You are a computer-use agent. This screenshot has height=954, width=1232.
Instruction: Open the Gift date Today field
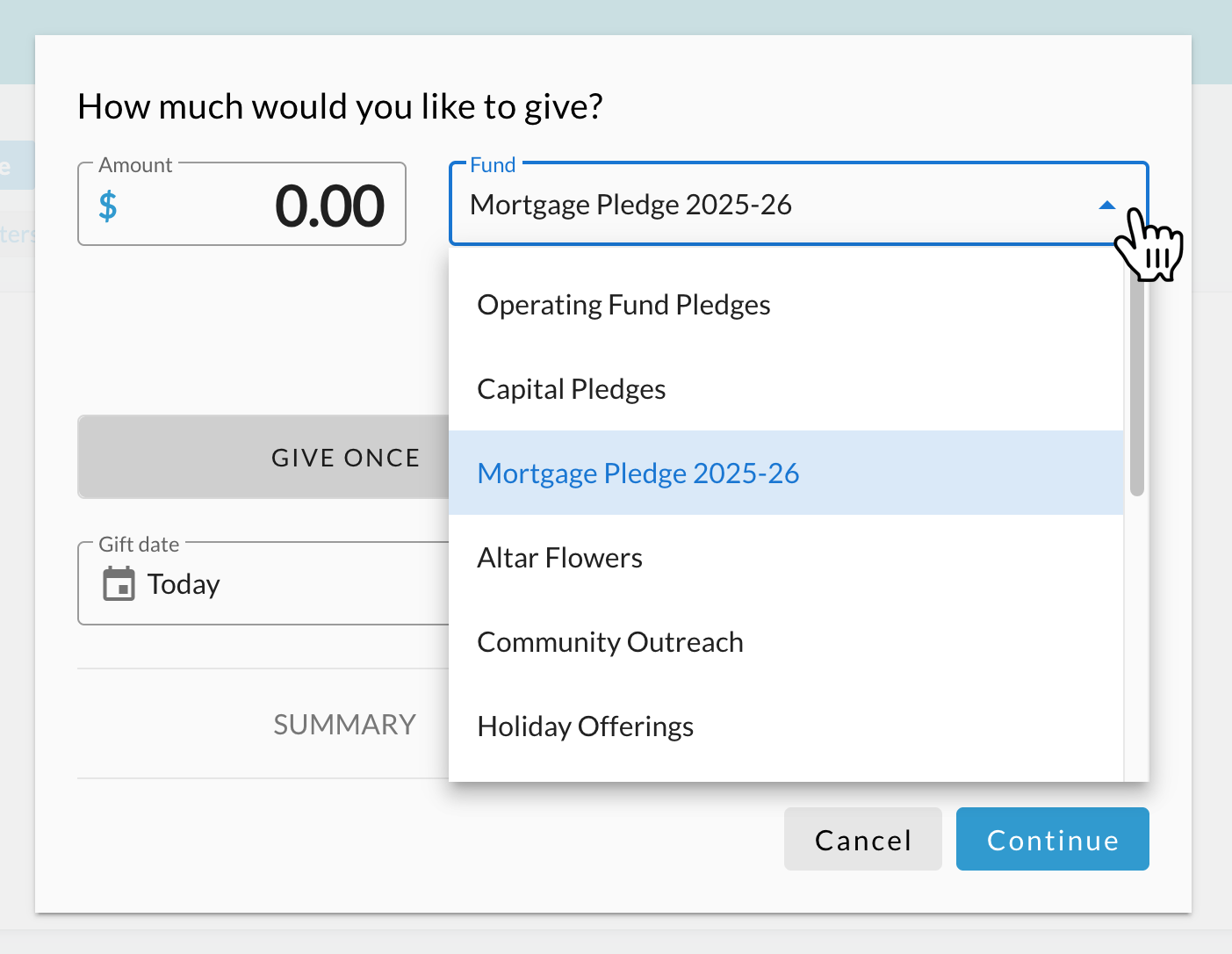(263, 583)
